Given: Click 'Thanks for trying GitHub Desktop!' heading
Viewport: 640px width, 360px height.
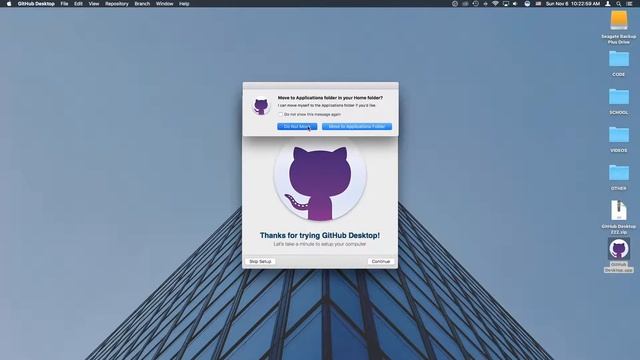Looking at the screenshot, I should (320, 236).
